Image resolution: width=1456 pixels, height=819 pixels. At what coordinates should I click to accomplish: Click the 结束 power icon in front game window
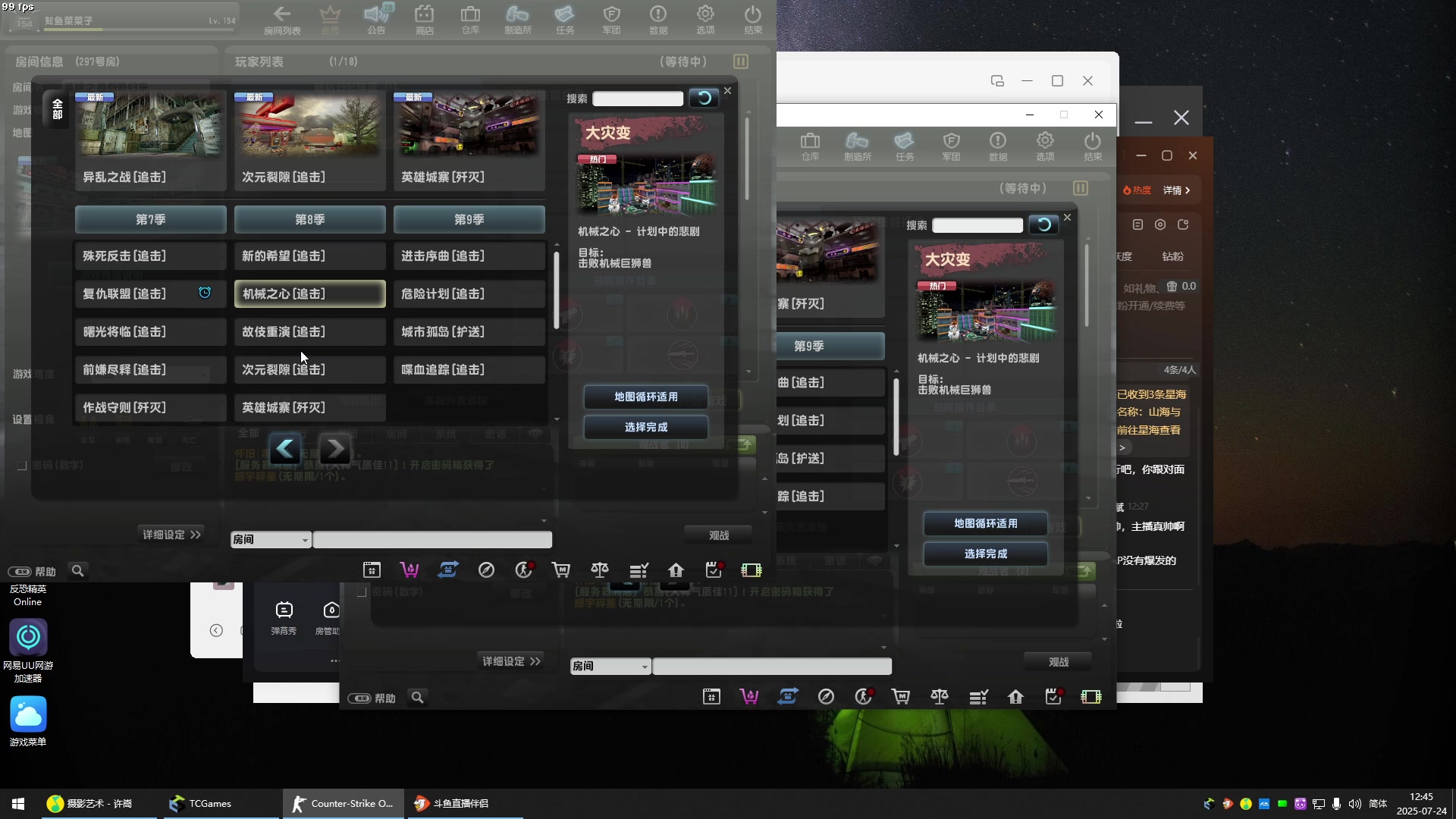(x=752, y=20)
